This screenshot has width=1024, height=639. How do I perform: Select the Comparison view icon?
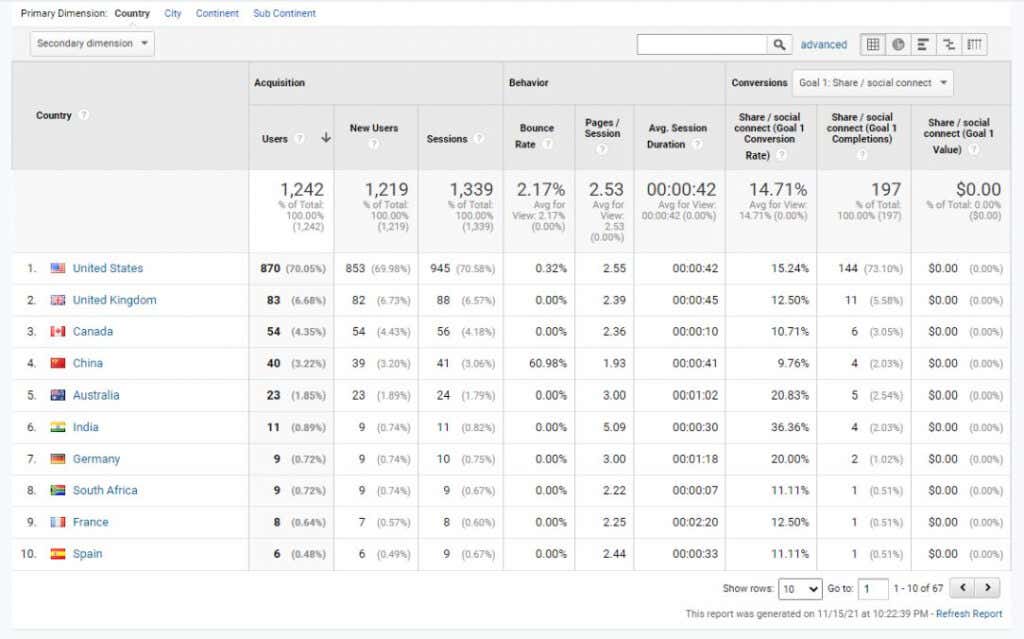[x=948, y=44]
